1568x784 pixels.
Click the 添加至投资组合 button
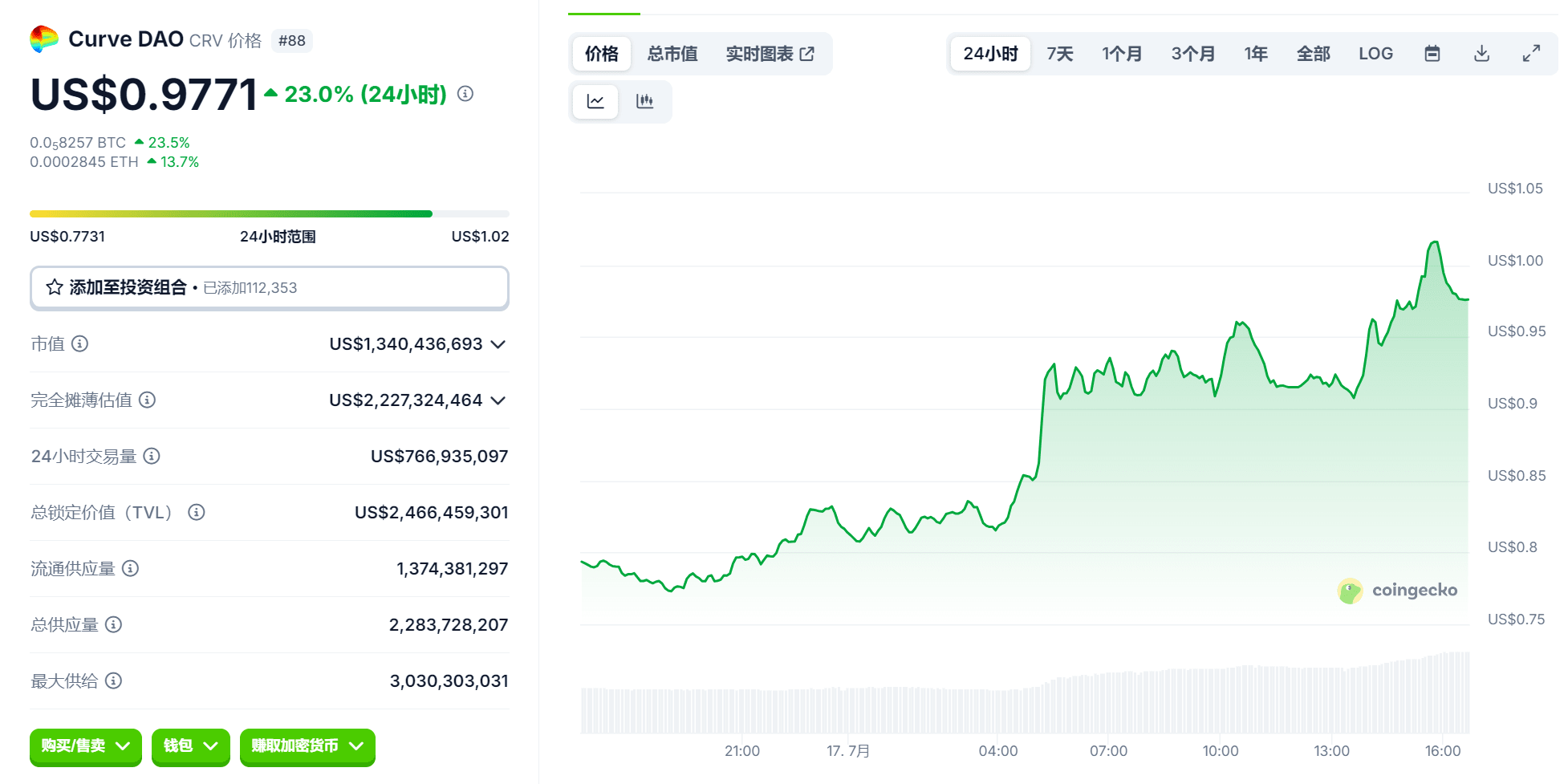(270, 287)
